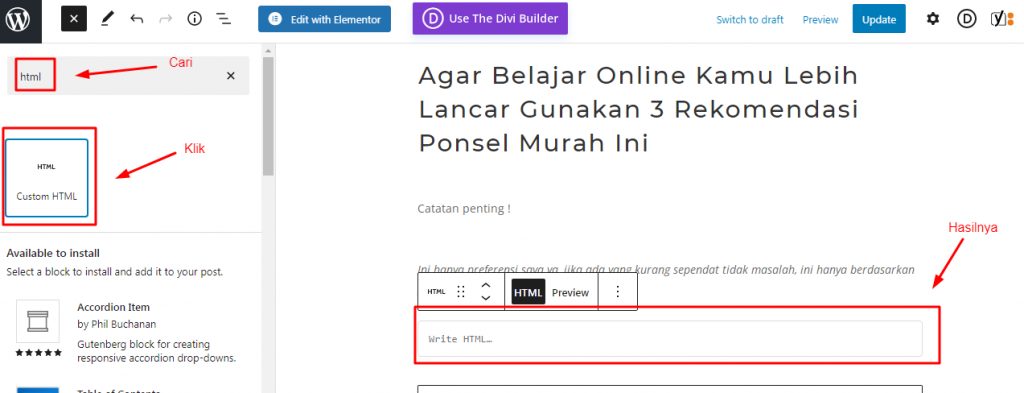Select the HTML tab in block toolbar
Image resolution: width=1024 pixels, height=393 pixels.
(x=528, y=292)
